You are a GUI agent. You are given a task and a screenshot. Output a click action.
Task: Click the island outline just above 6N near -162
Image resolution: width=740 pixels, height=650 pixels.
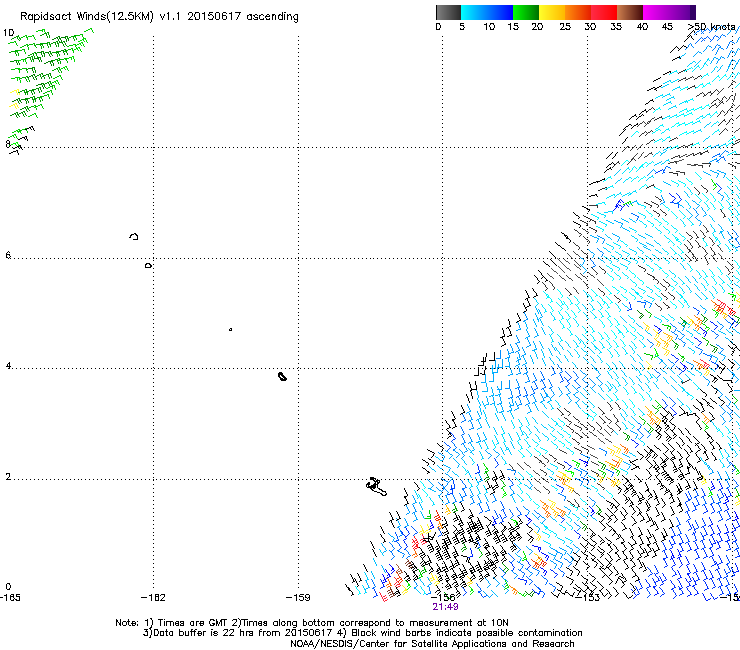[x=134, y=236]
